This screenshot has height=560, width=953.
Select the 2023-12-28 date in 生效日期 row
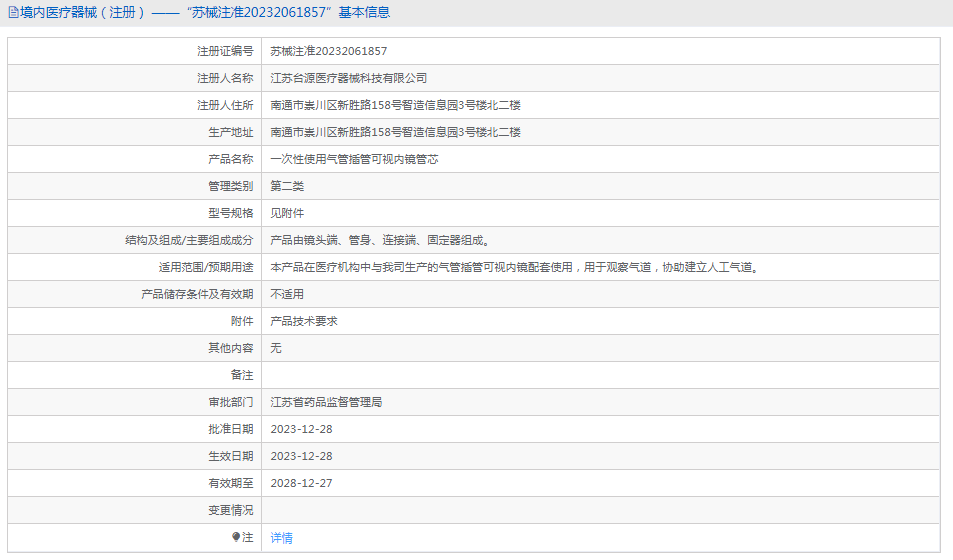[301, 456]
